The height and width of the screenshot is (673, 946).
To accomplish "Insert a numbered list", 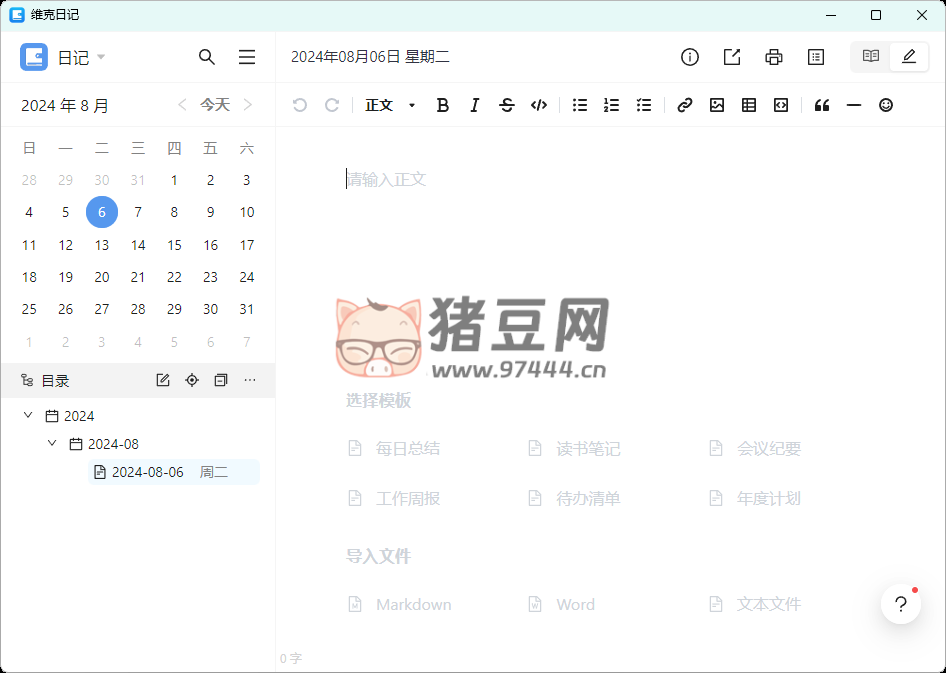I will tap(611, 106).
